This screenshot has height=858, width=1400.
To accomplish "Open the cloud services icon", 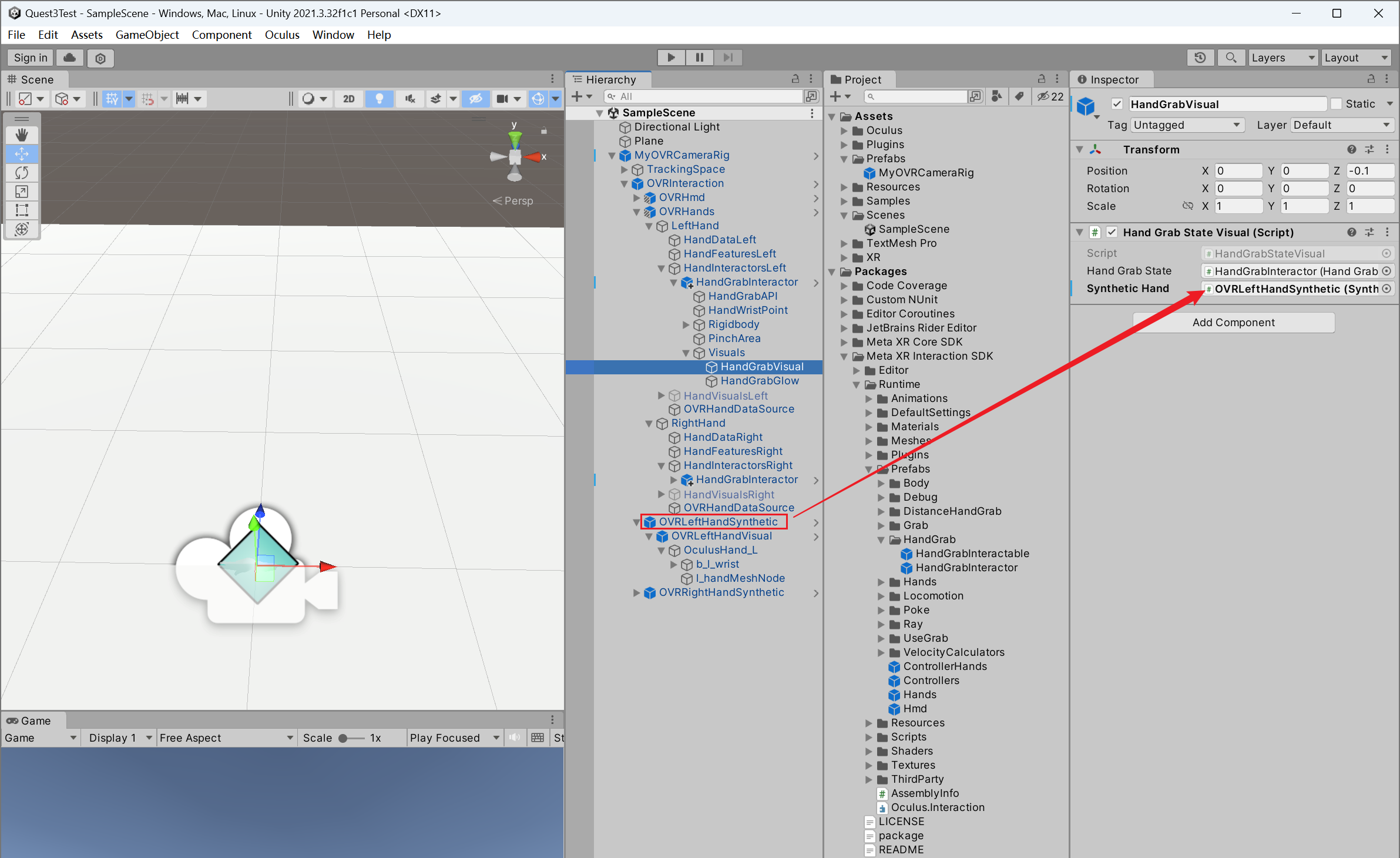I will [x=69, y=58].
